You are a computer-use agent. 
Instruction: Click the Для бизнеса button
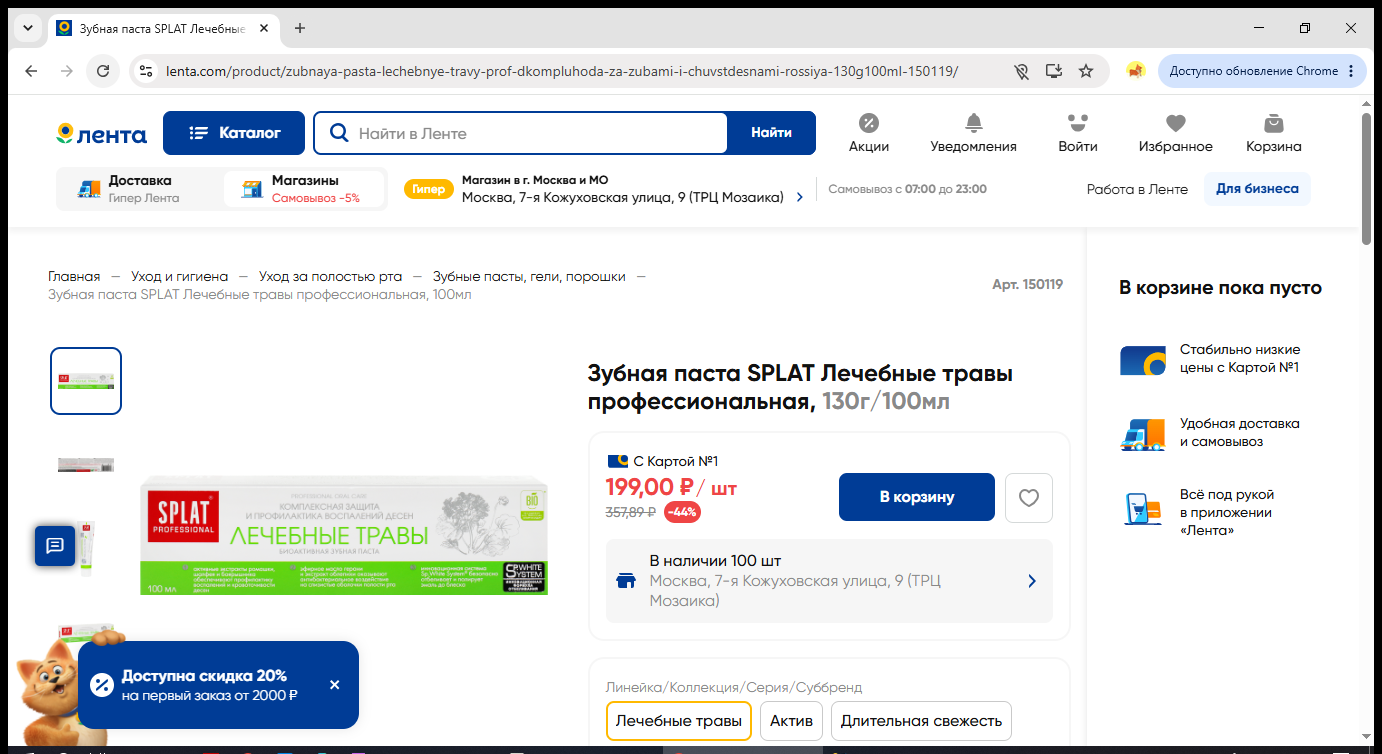pos(1257,189)
